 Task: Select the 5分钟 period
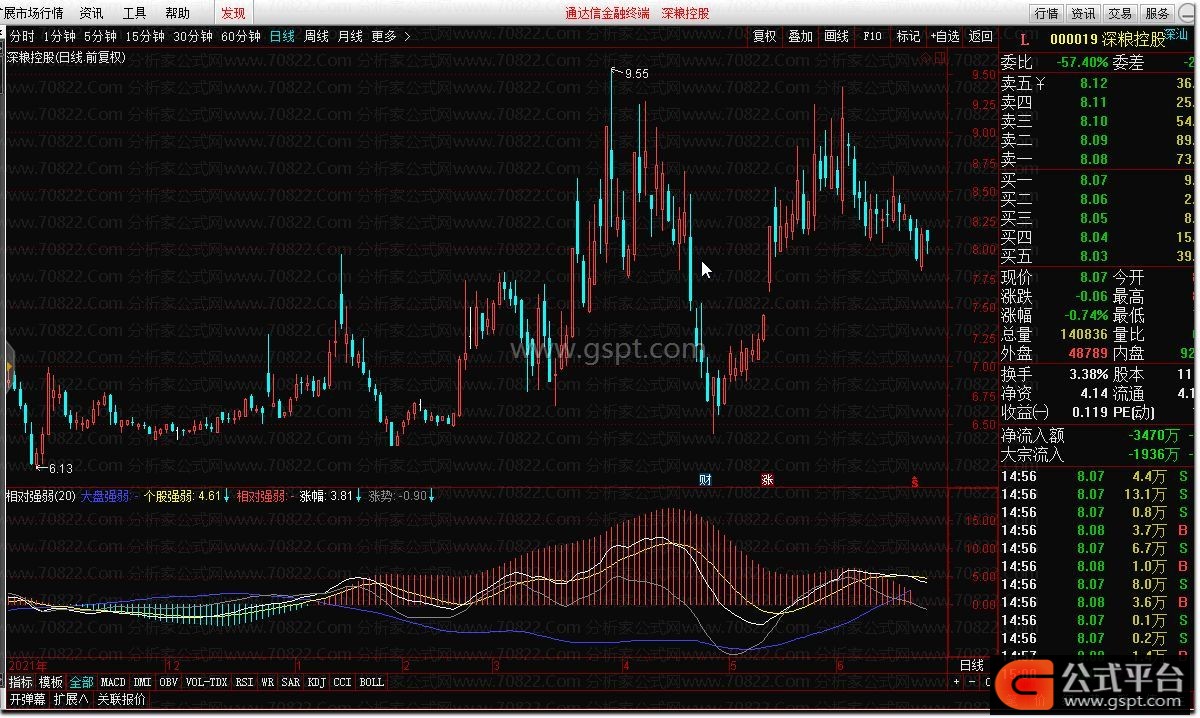(100, 36)
